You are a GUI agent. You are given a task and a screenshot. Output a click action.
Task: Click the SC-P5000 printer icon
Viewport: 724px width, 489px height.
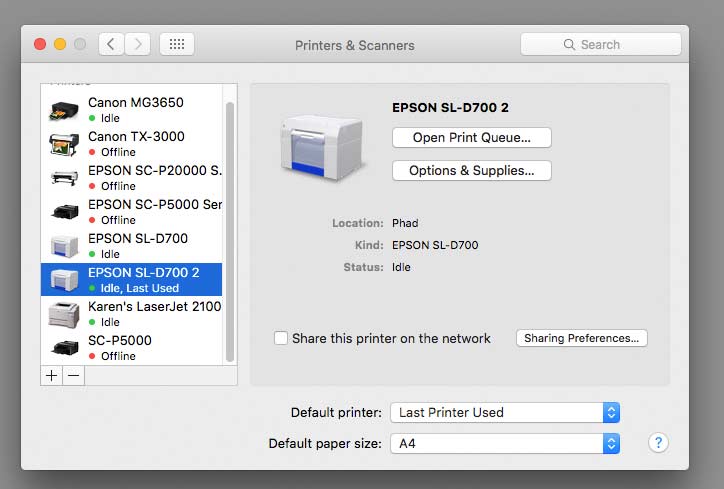click(x=64, y=348)
